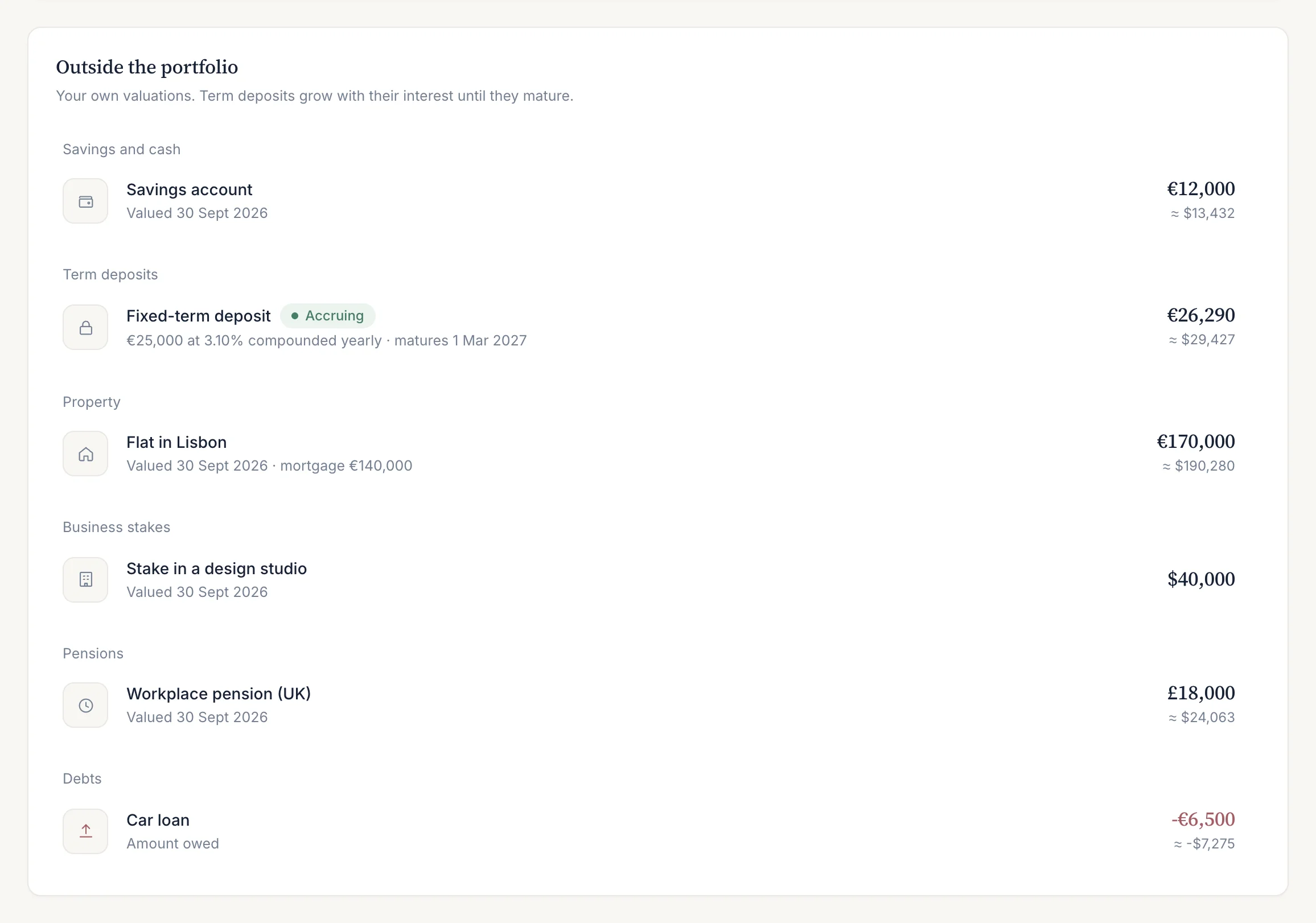Click the building icon for design studio stake
Screen dimensions: 1316x923
pyautogui.click(x=85, y=579)
